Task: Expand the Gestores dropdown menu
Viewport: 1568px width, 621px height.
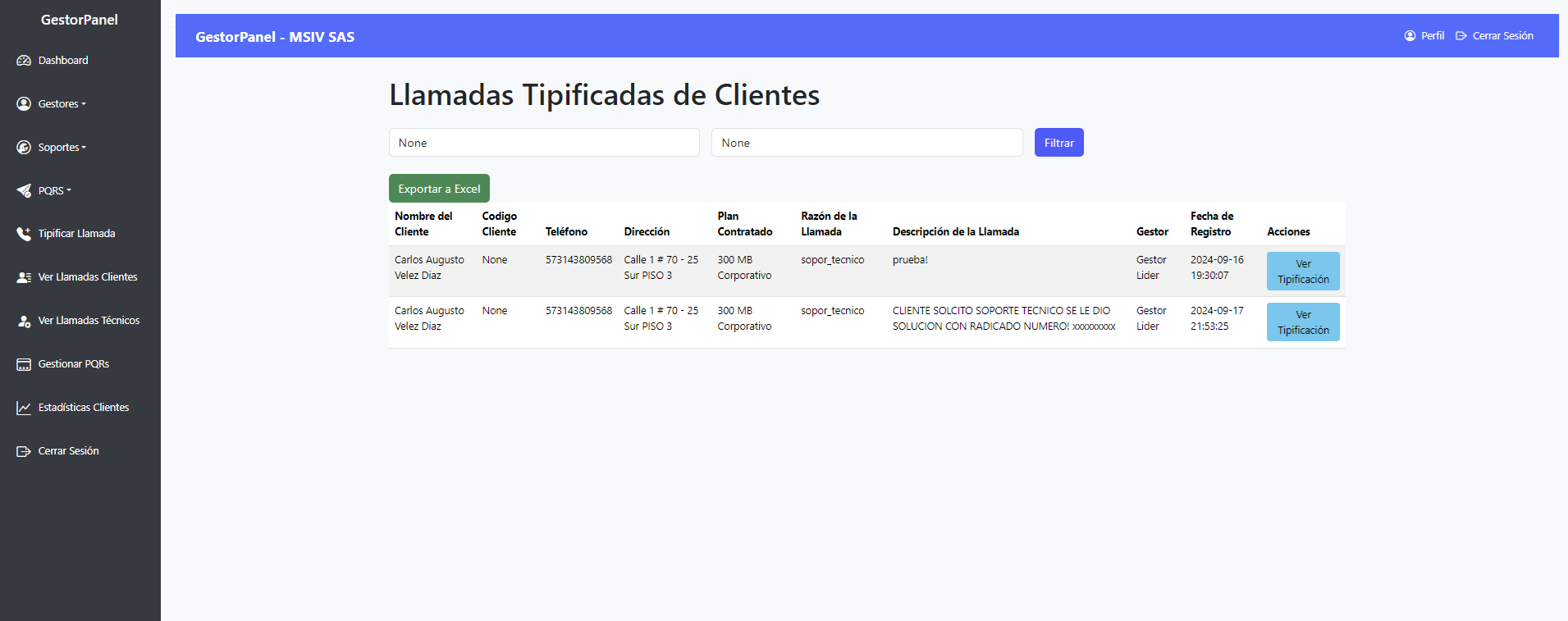Action: coord(62,104)
